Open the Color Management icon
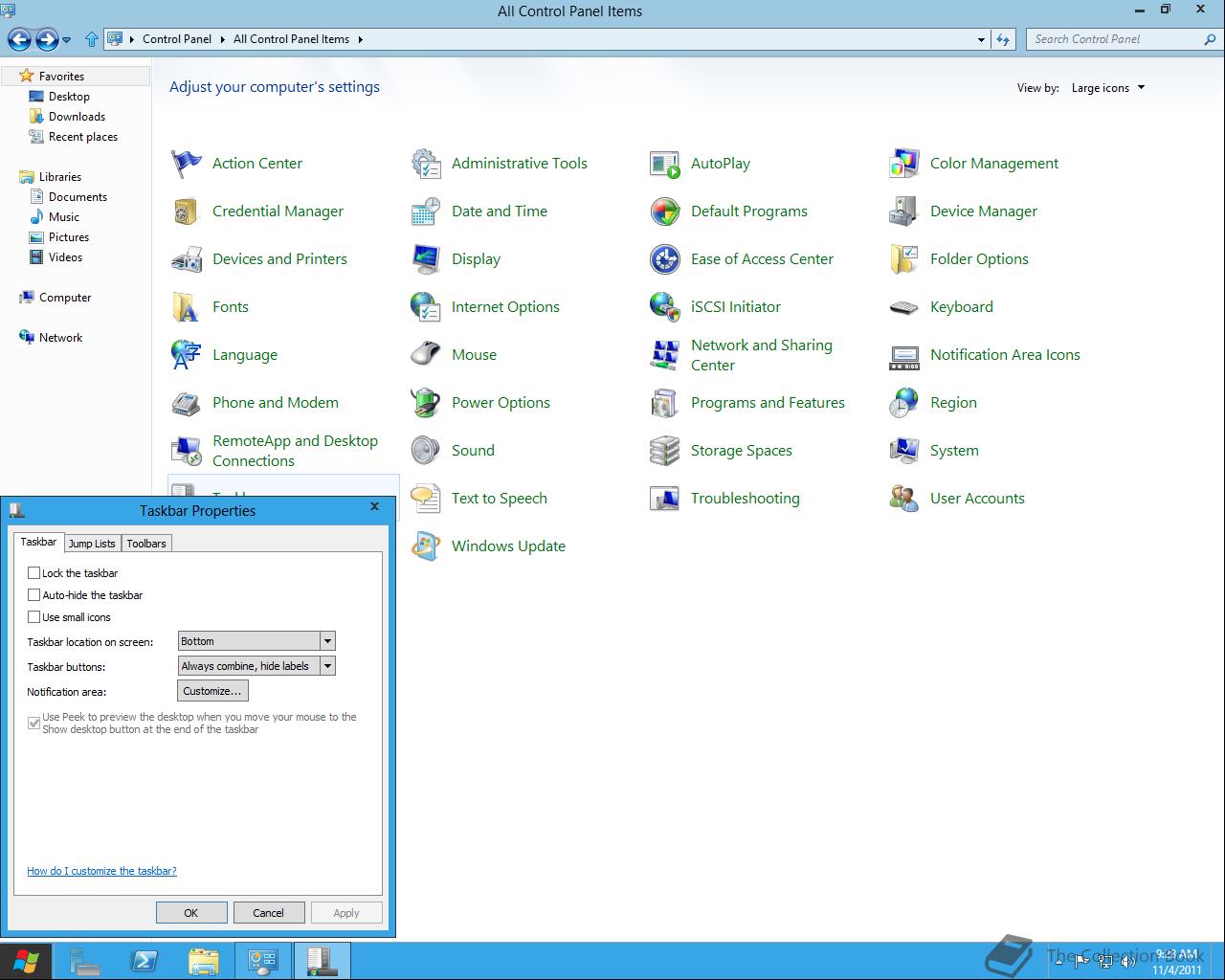Viewport: 1225px width, 980px height. 903,164
